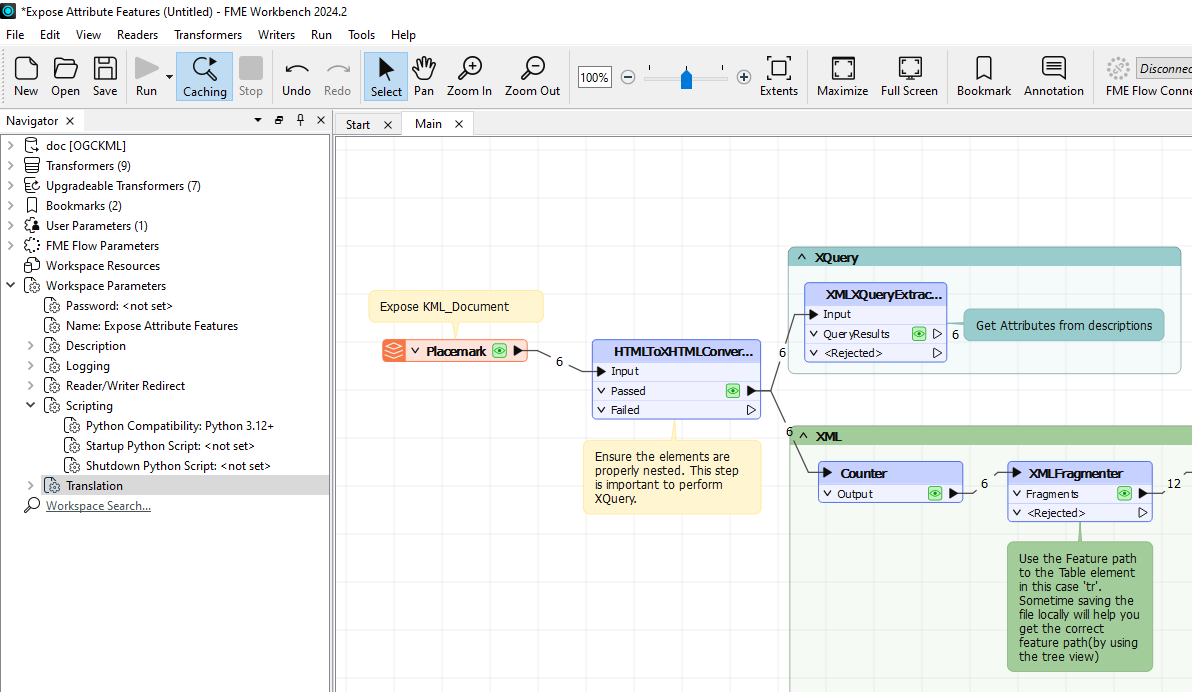Click the minus button on zoom slider

tap(628, 77)
